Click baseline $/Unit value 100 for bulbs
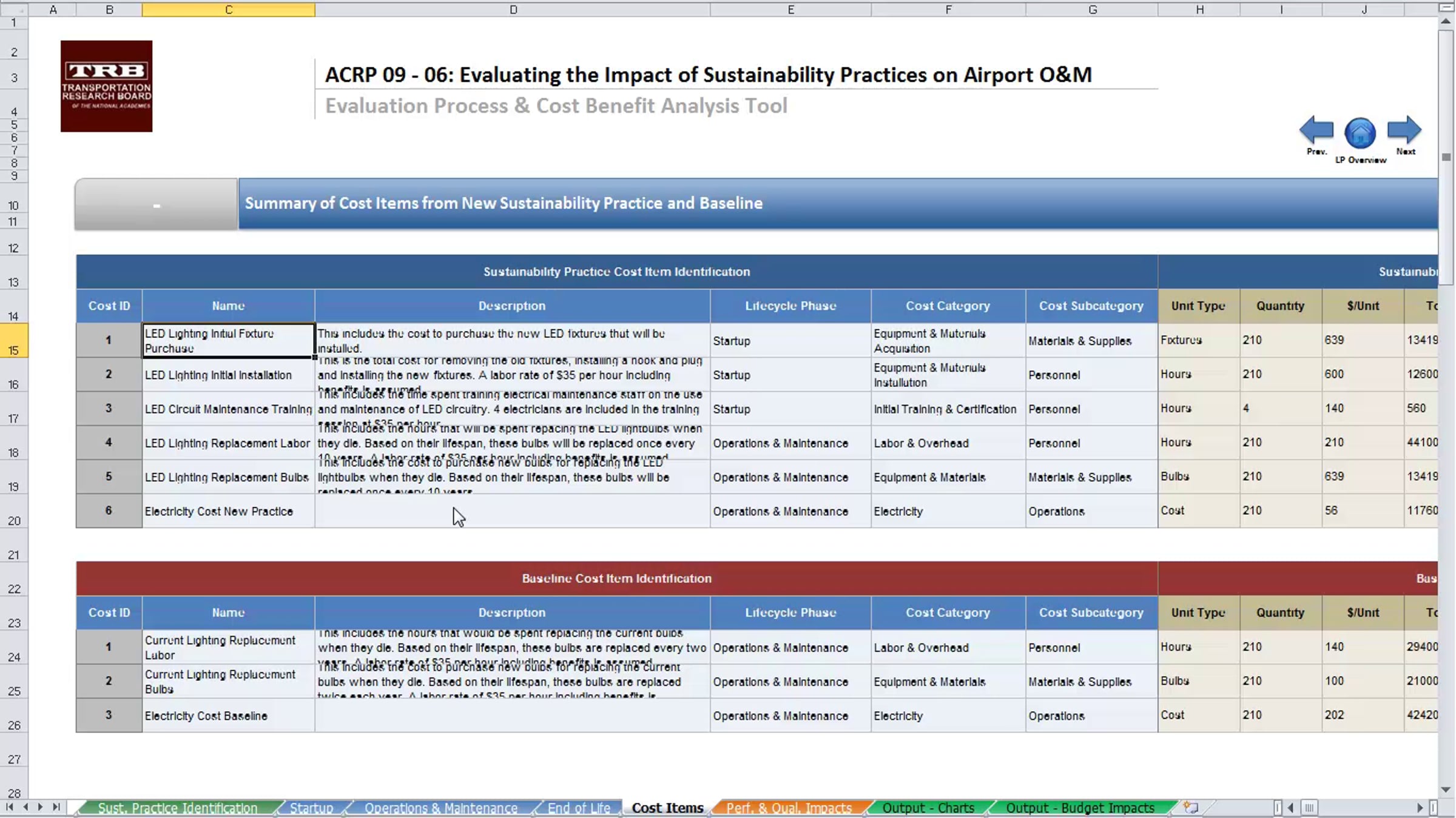This screenshot has height=818, width=1456. (x=1363, y=681)
